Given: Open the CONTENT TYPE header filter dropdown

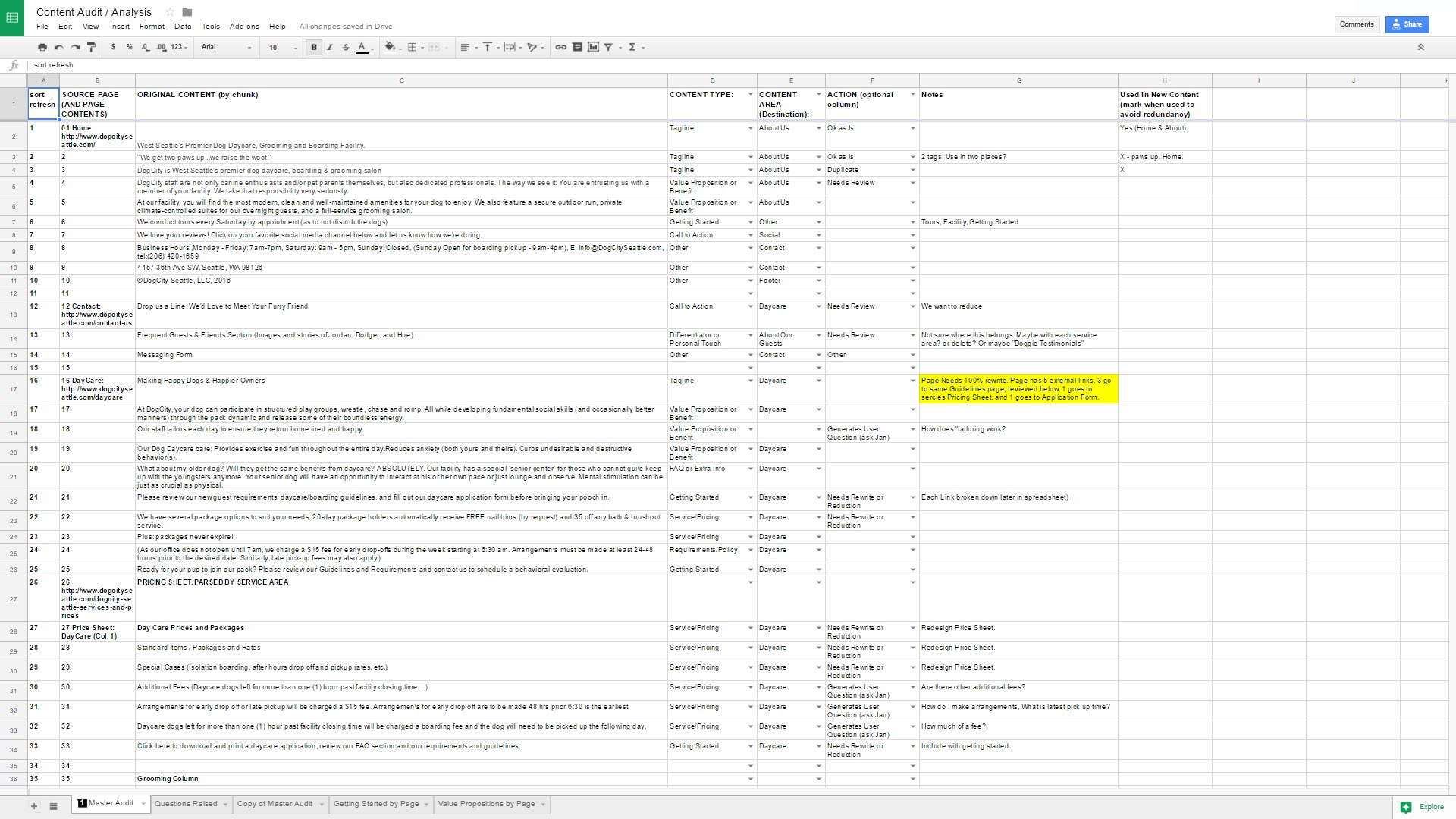Looking at the screenshot, I should pyautogui.click(x=750, y=95).
